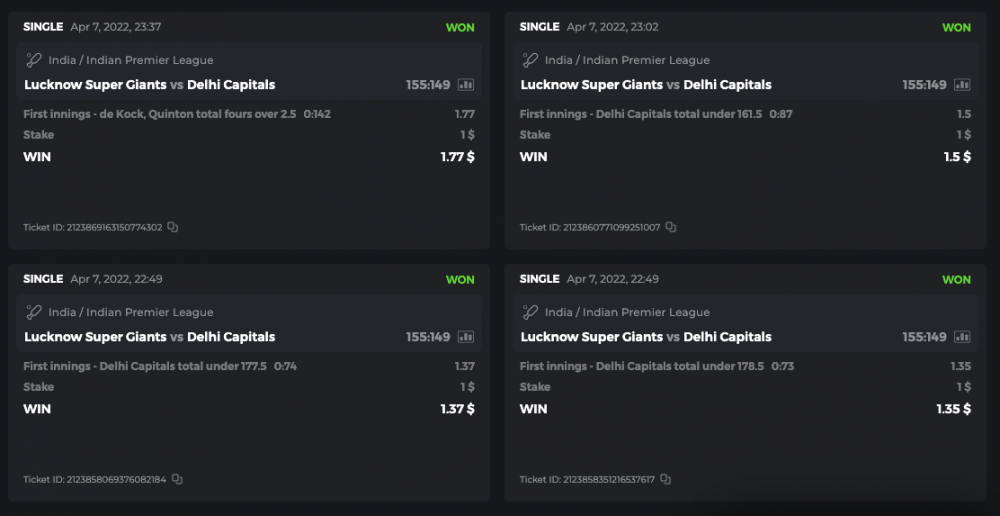Open India / Indian Premier League in under 178.5 ticket
Viewport: 1000px width, 516px height.
[627, 312]
